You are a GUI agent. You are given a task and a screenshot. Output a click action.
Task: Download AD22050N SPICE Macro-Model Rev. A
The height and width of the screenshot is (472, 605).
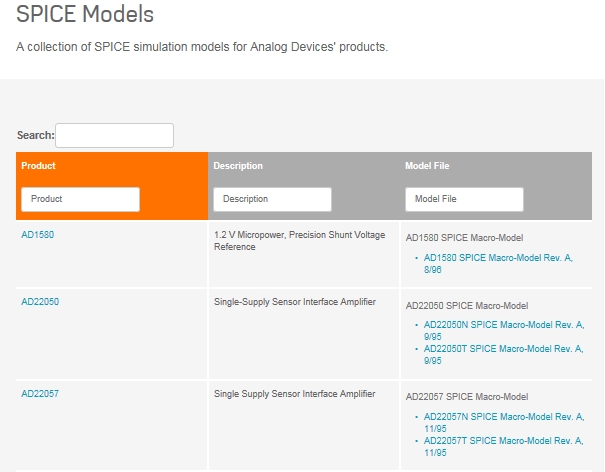coord(503,325)
